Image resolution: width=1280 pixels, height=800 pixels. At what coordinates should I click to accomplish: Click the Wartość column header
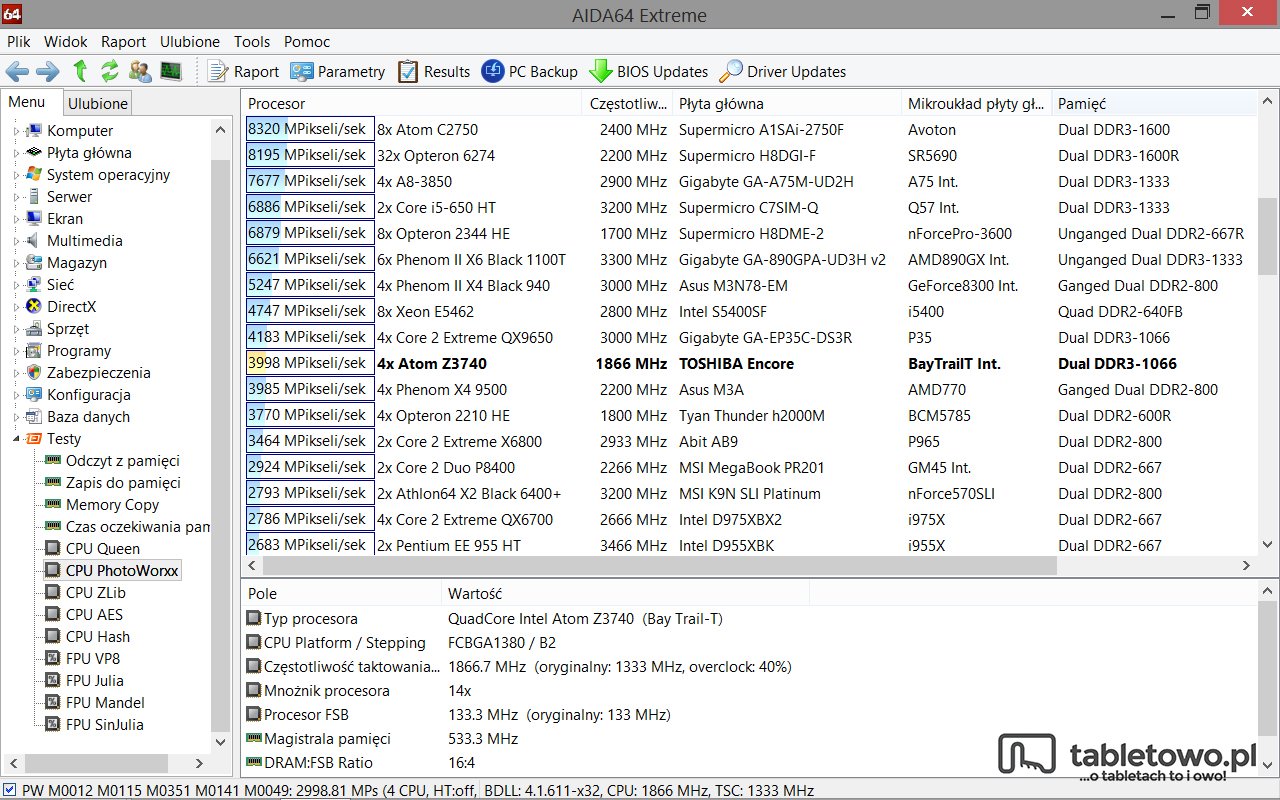pos(625,593)
